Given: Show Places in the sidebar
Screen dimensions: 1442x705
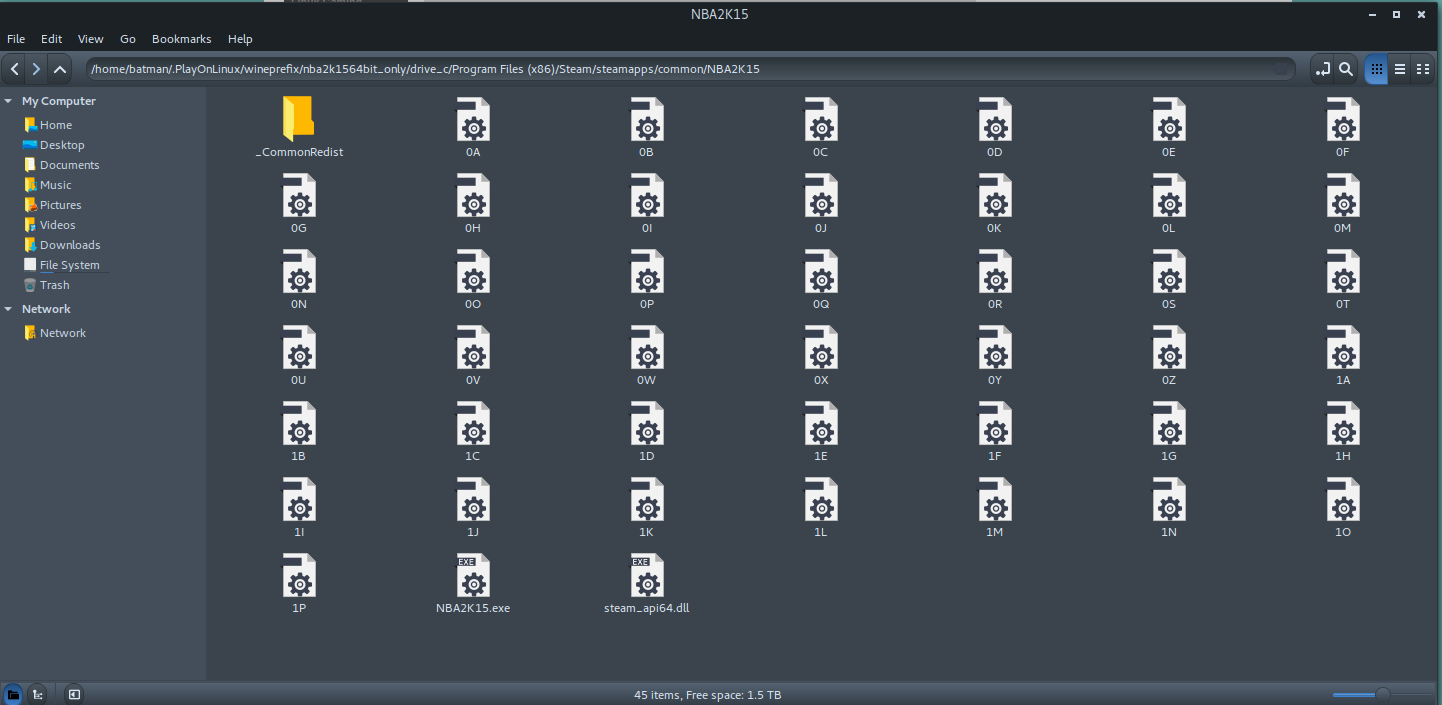Looking at the screenshot, I should pyautogui.click(x=13, y=694).
